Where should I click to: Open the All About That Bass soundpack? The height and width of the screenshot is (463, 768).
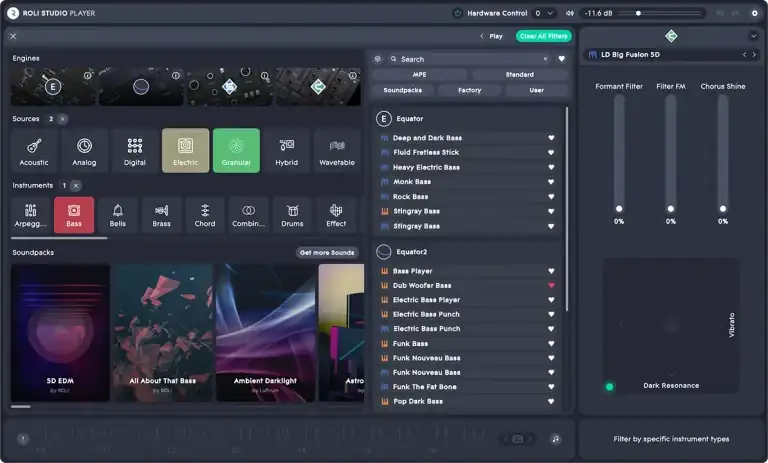tap(163, 333)
